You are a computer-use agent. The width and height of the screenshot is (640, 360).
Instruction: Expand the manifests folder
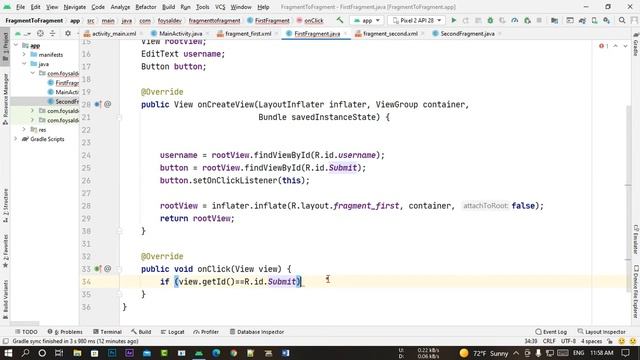coord(24,54)
